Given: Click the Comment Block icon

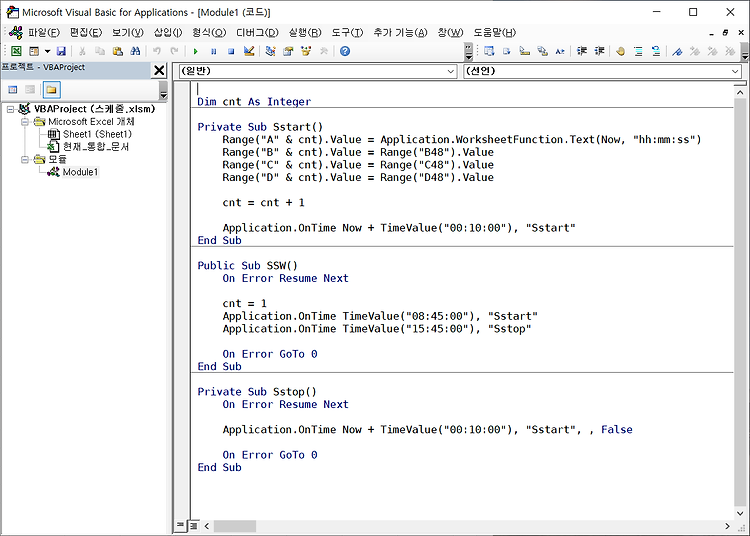Looking at the screenshot, I should coord(638,51).
